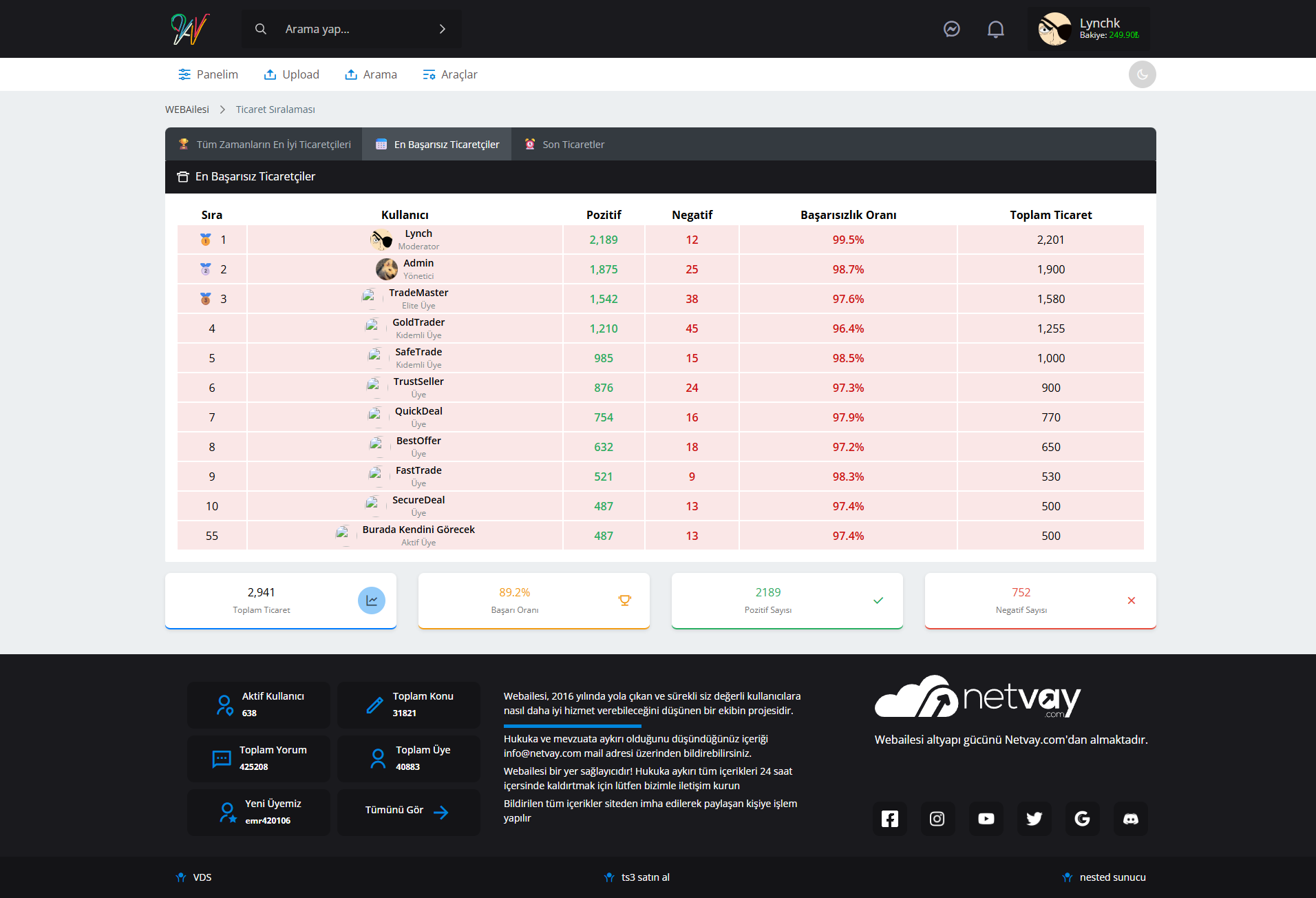Toggle dark mode moon button
1316x898 pixels.
click(x=1142, y=74)
